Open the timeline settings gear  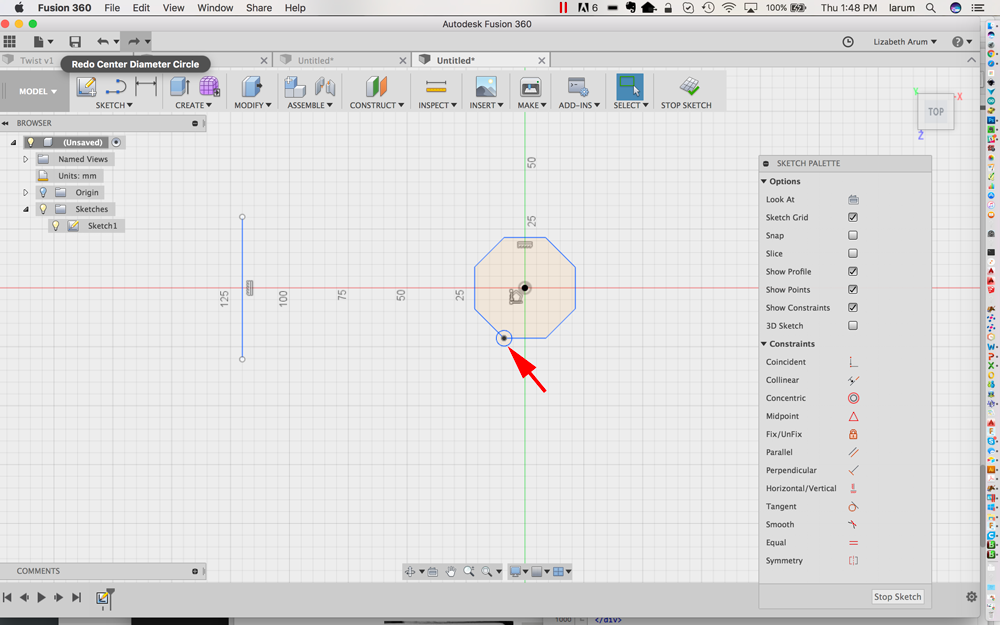click(971, 597)
